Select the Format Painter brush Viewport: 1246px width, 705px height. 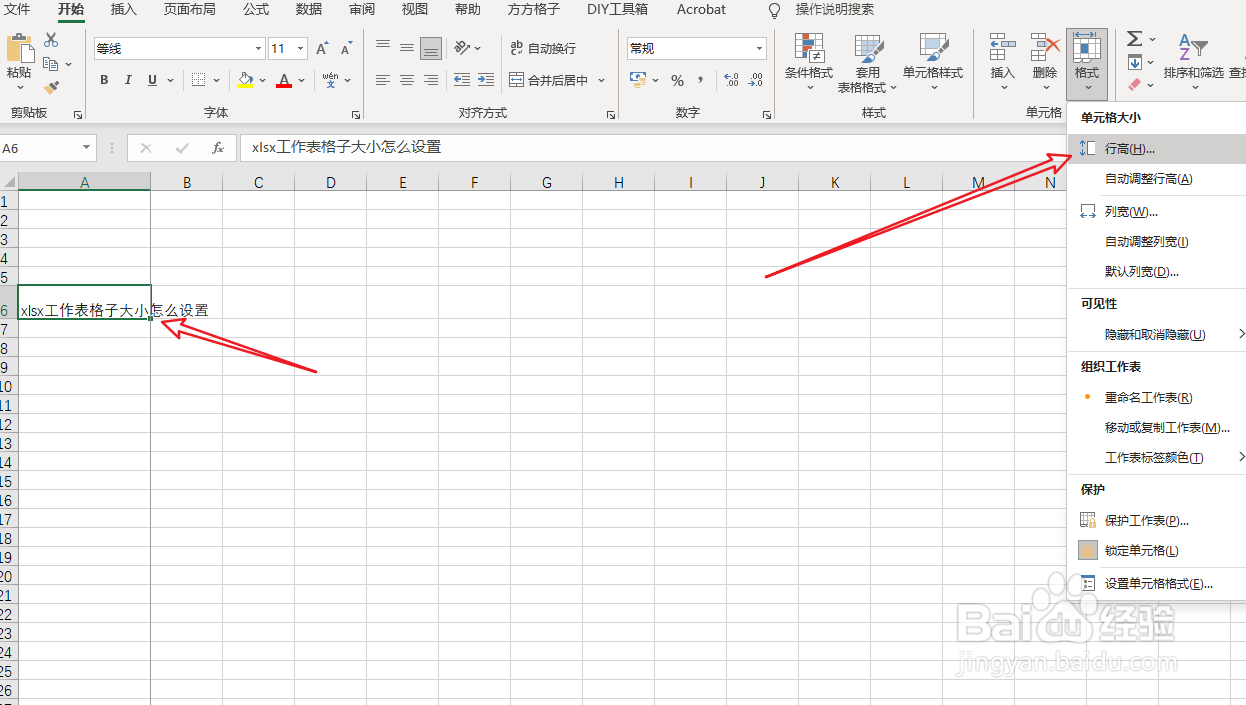pyautogui.click(x=51, y=88)
